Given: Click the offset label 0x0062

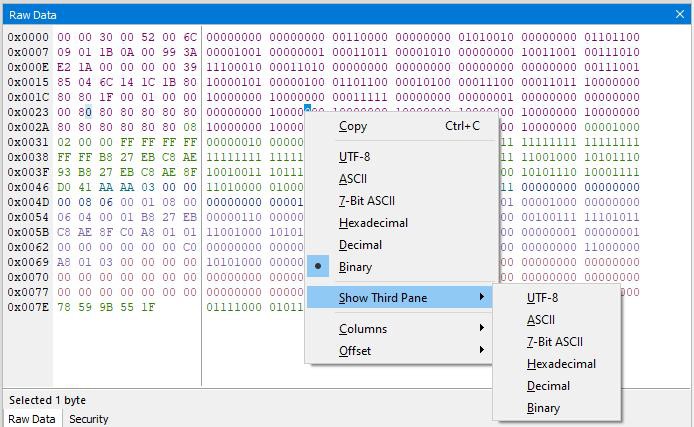Looking at the screenshot, I should tap(28, 247).
